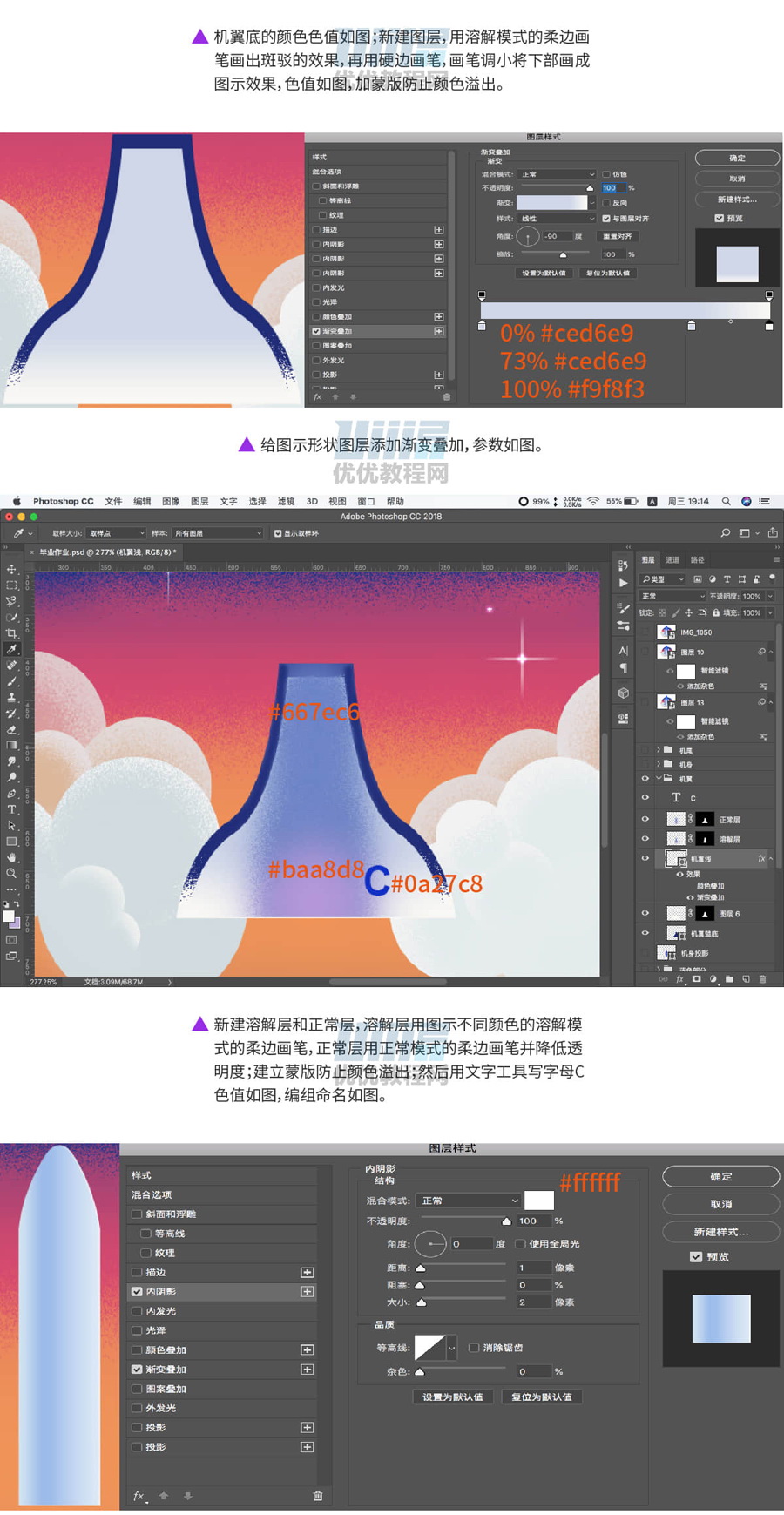Uncheck 与图层对齐 in gradient overlay dialog
Viewport: 784px width, 1515px height.
(x=606, y=218)
